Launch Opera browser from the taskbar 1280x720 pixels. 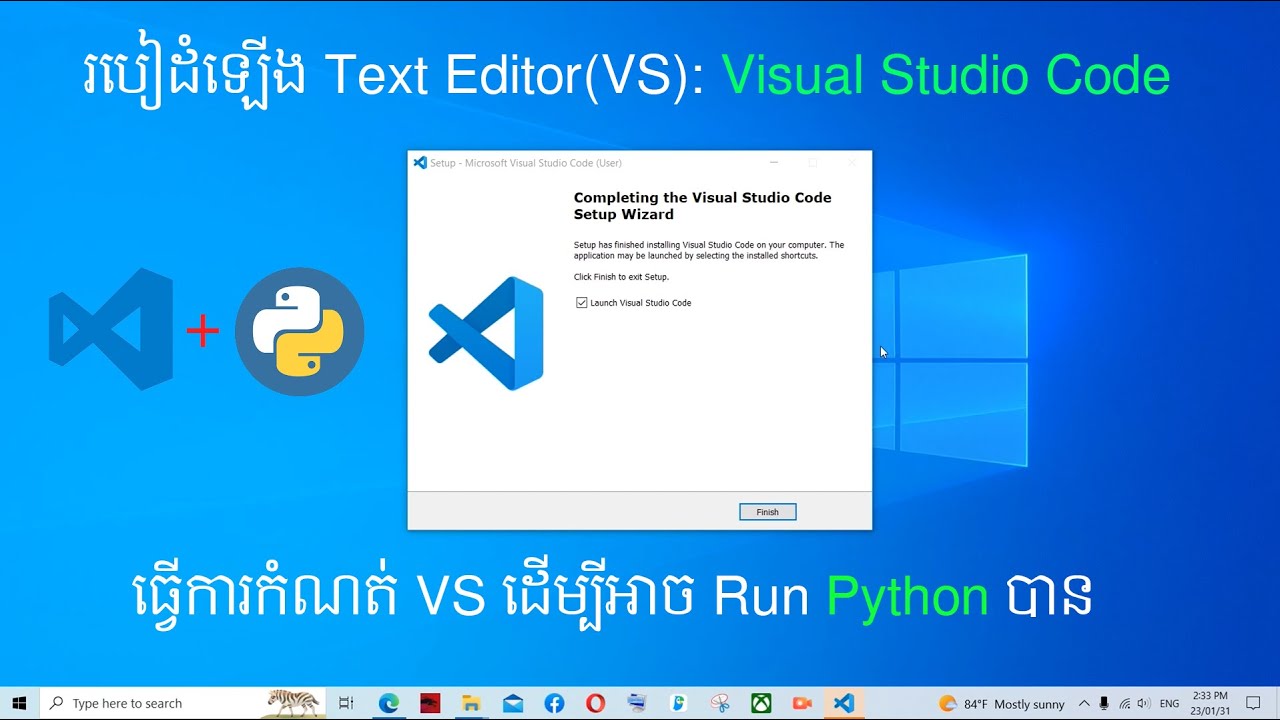(x=595, y=704)
